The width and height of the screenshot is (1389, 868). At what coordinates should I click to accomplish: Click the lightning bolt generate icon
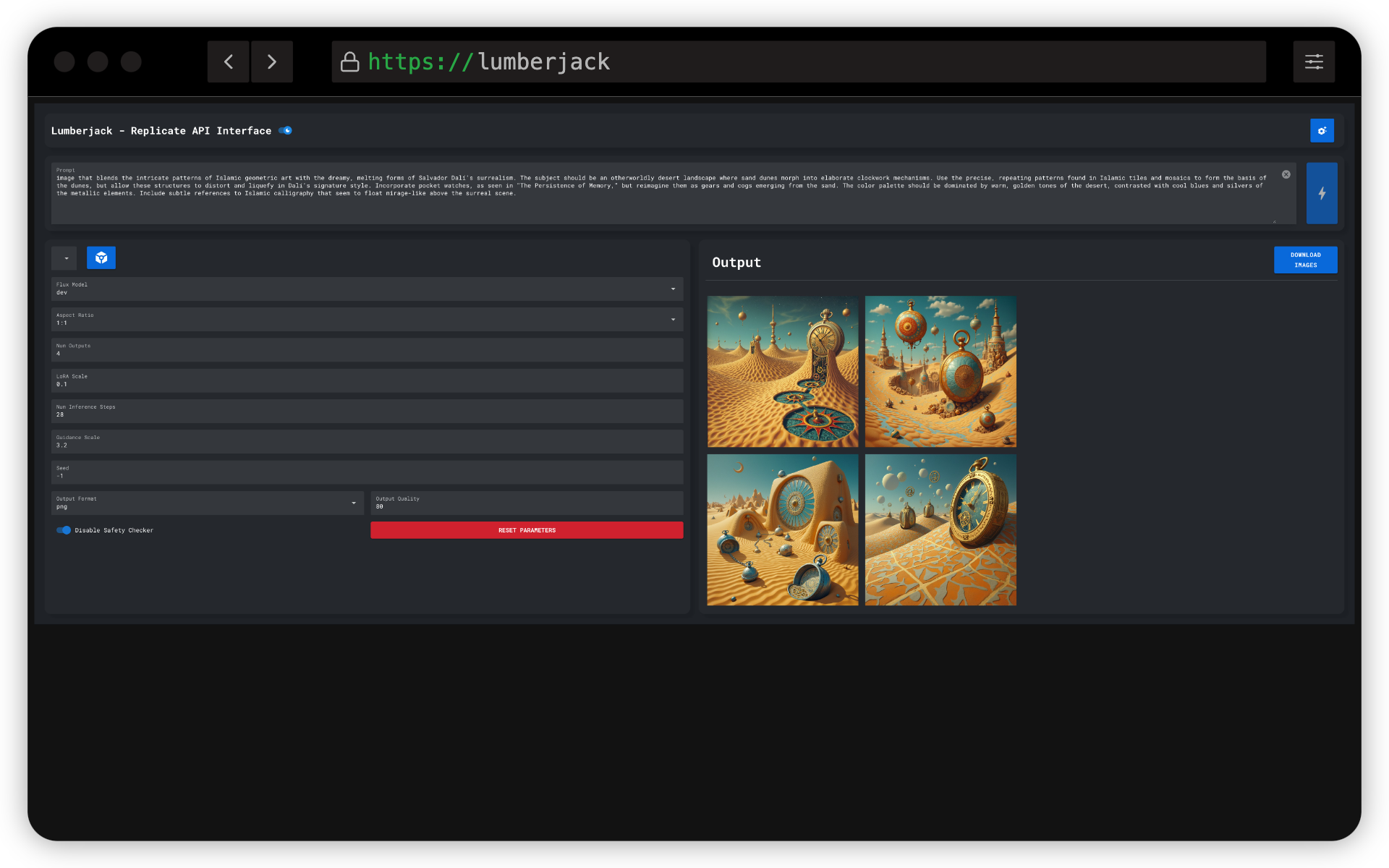(x=1322, y=193)
